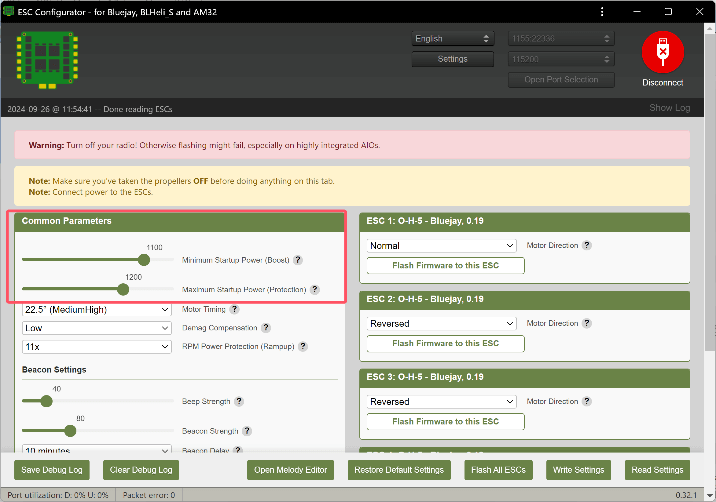
Task: Click help icon for ESC 1 Motor Direction
Action: coord(587,245)
